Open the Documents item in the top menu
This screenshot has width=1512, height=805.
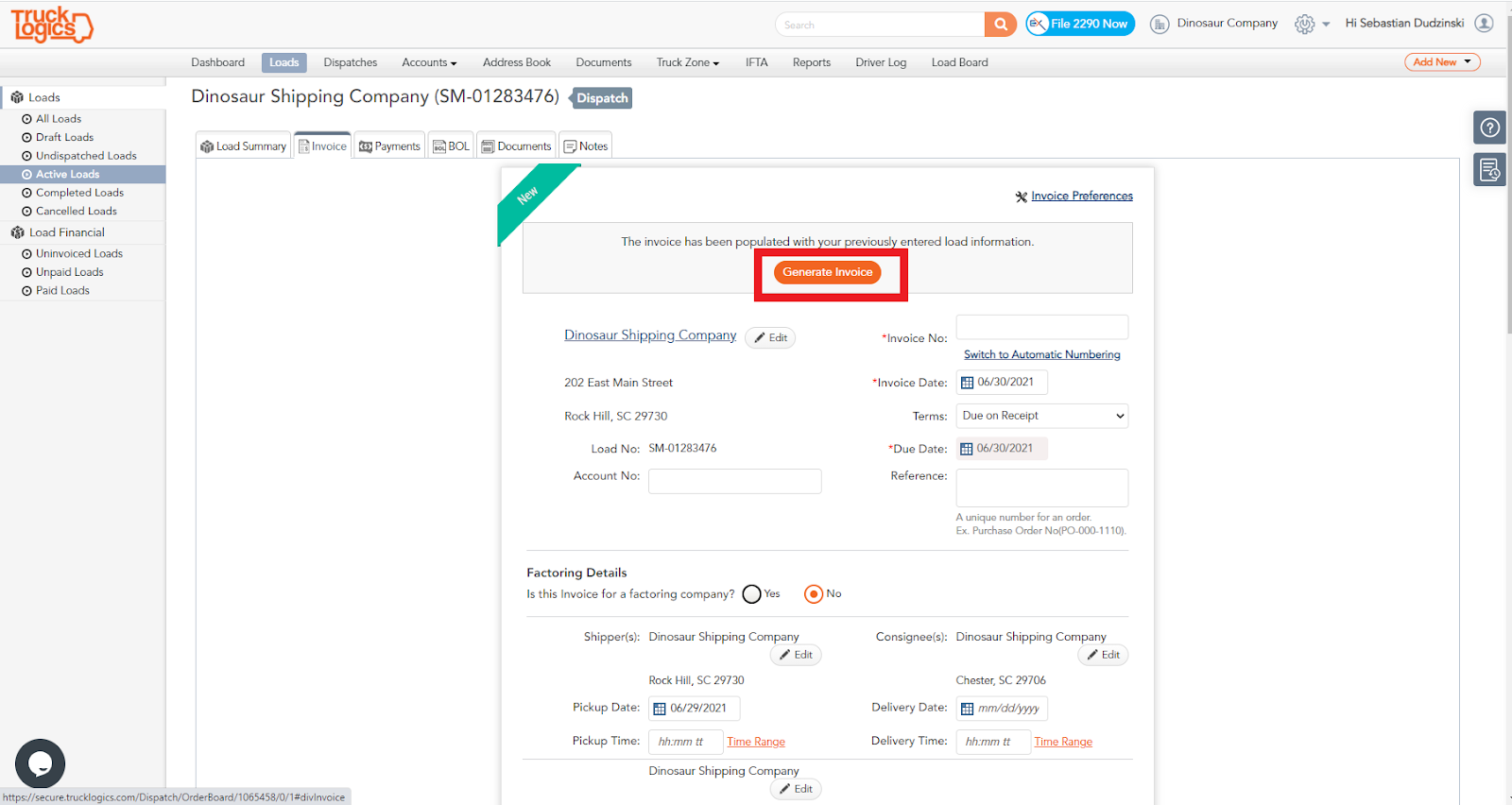coord(604,62)
